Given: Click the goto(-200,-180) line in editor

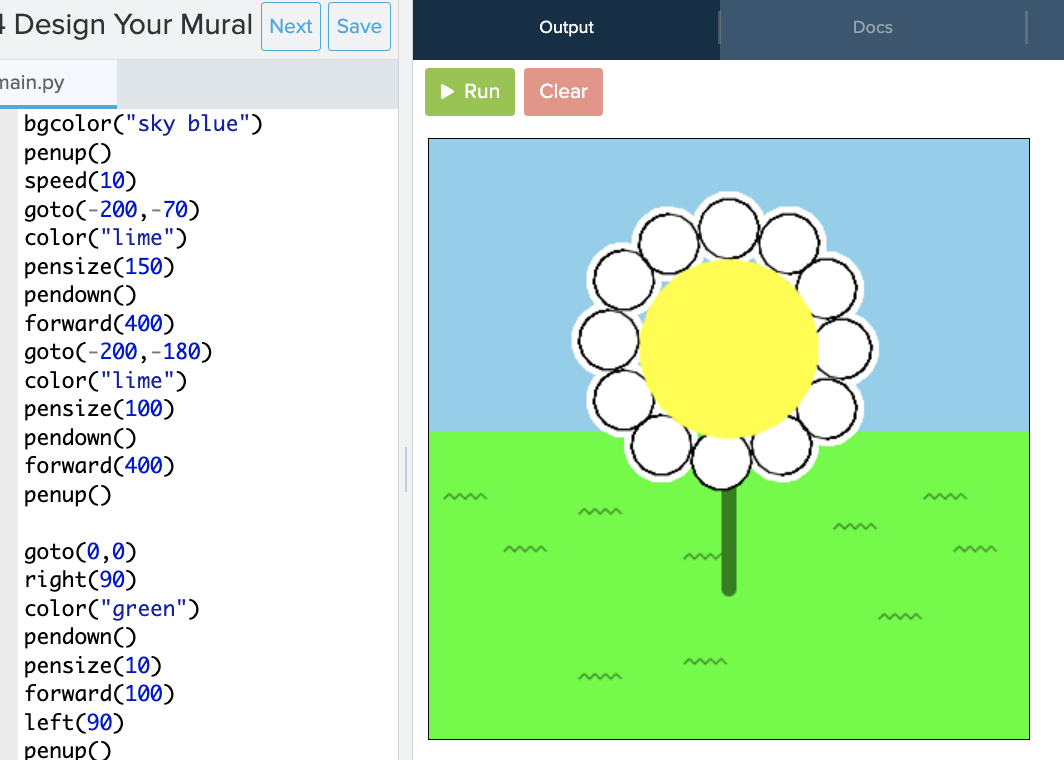Looking at the screenshot, I should pyautogui.click(x=118, y=352).
